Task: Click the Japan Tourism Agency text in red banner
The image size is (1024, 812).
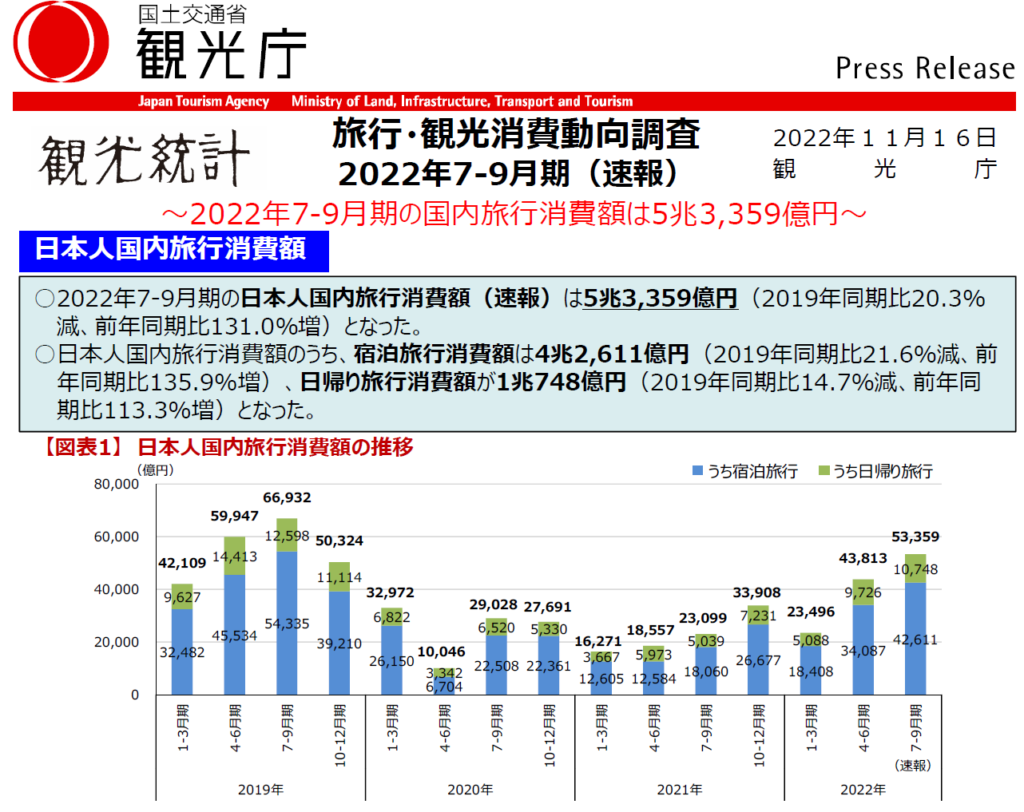Action: pyautogui.click(x=204, y=102)
